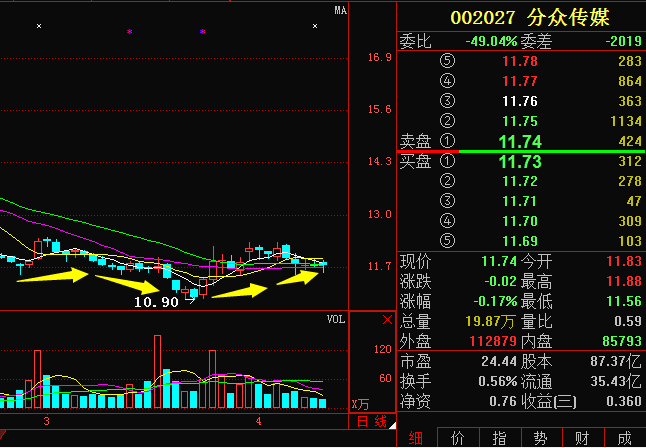Screen dimensions: 646x448
Task: Click the 10.90 low price label
Action: click(x=157, y=302)
